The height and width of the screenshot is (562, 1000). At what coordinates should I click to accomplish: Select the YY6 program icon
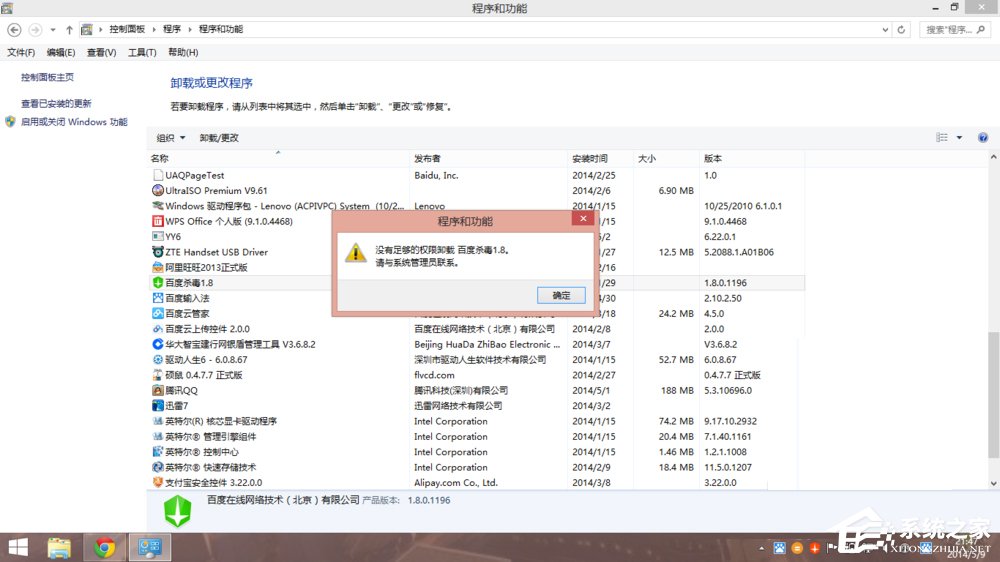158,236
